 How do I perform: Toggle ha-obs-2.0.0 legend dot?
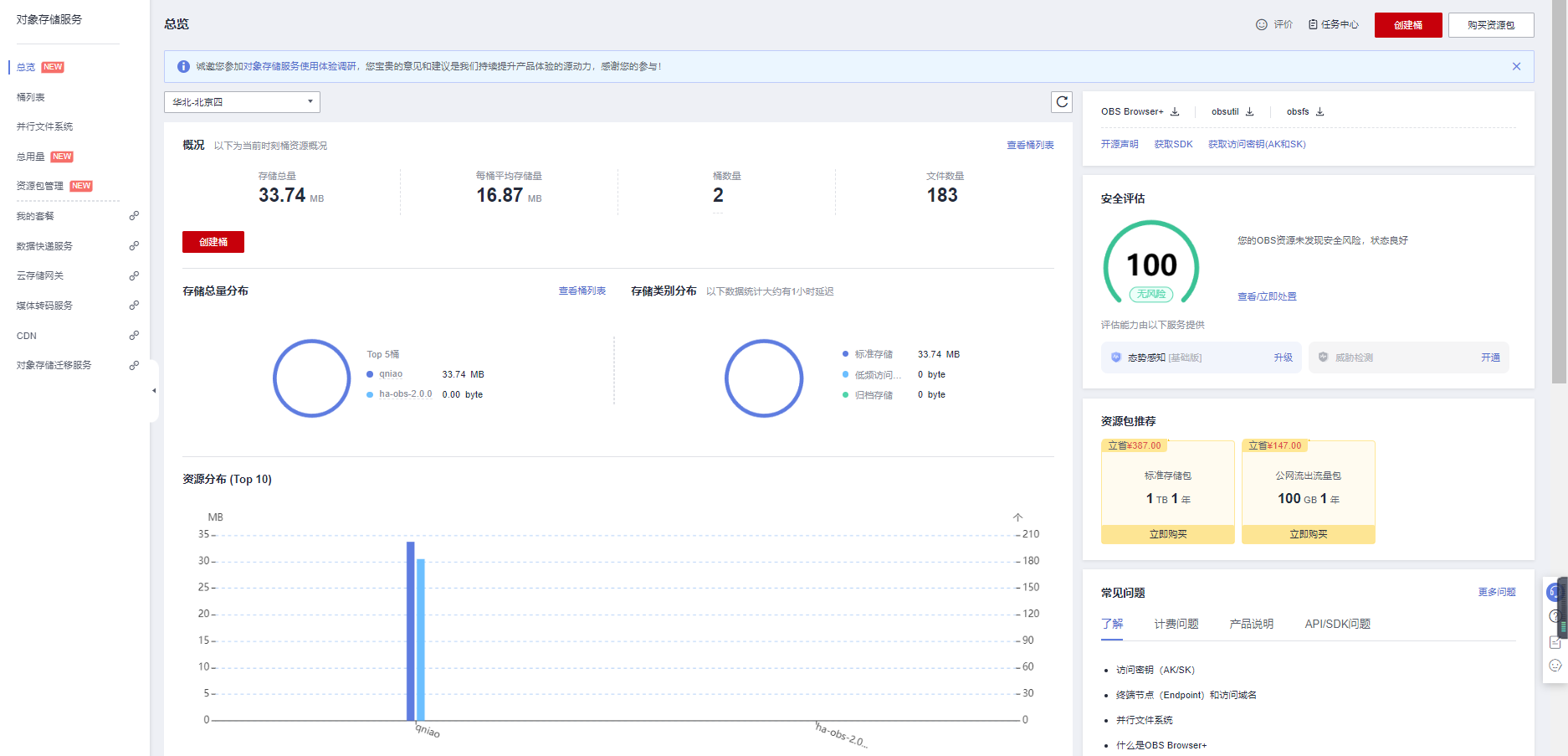(370, 394)
